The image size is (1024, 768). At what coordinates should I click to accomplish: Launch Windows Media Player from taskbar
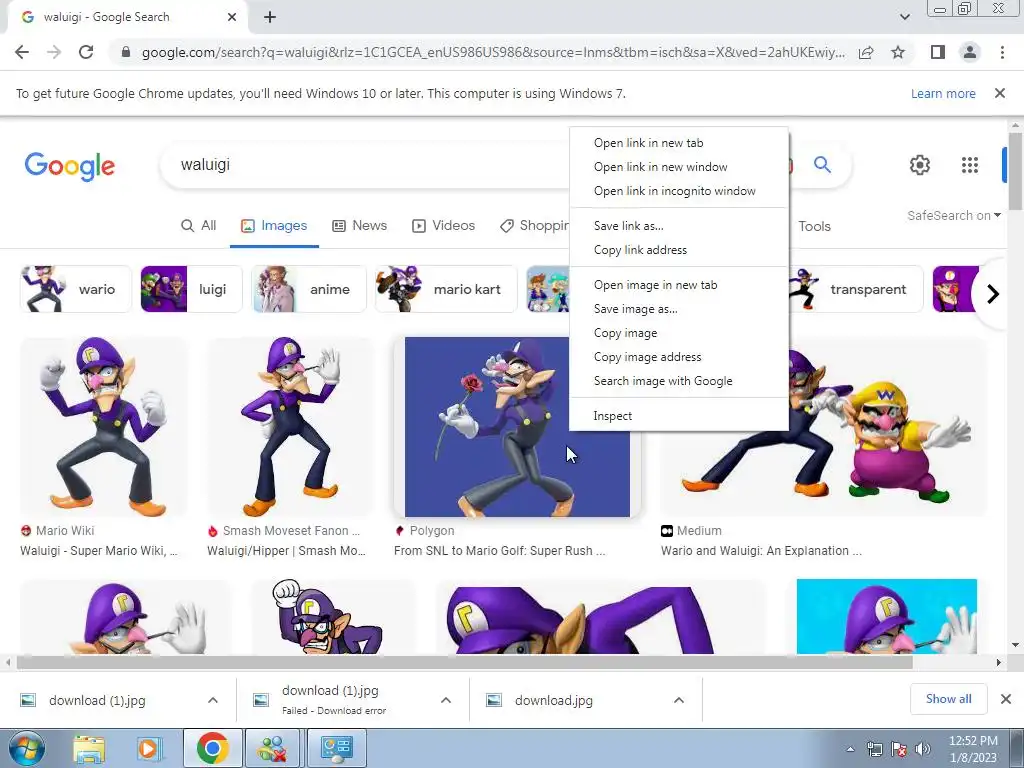tap(149, 748)
